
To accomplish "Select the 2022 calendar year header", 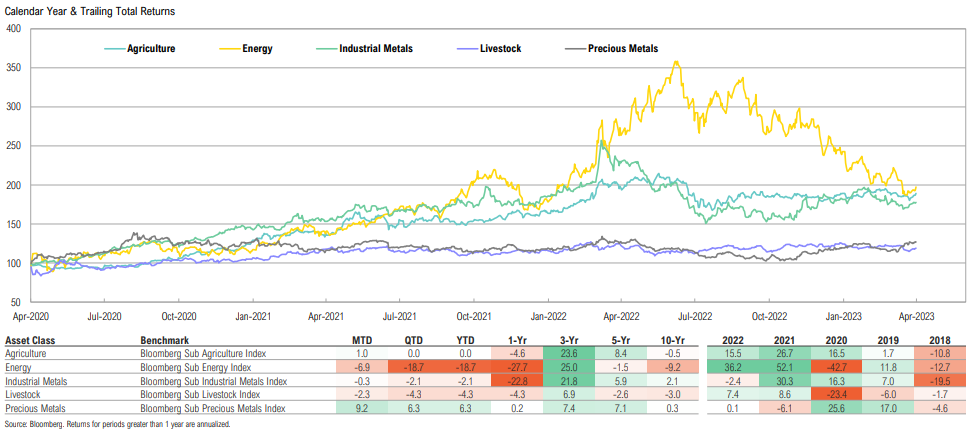I will [x=733, y=339].
